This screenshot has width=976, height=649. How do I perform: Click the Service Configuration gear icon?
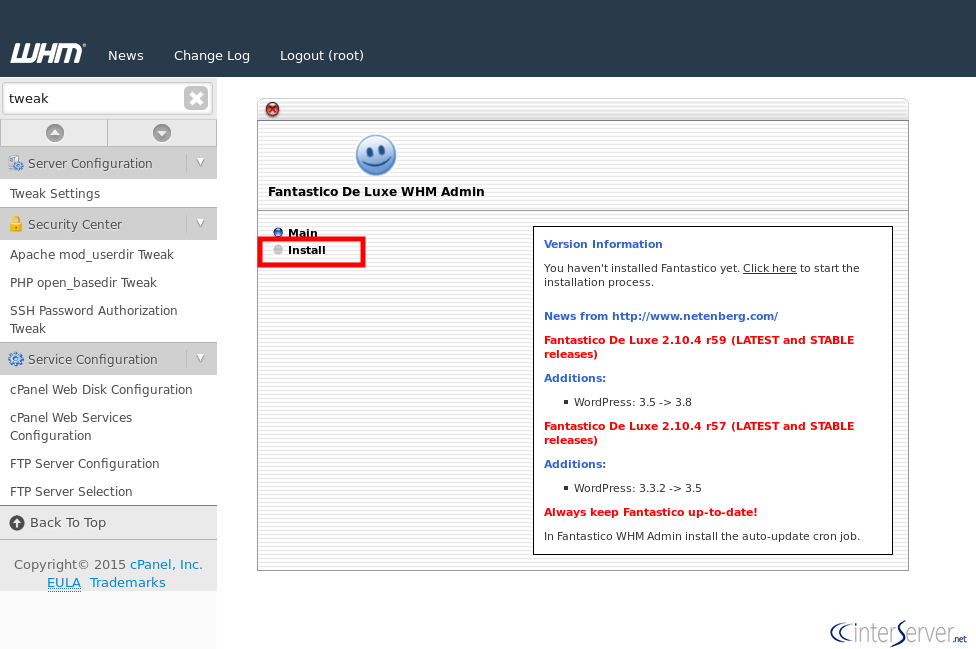click(16, 359)
